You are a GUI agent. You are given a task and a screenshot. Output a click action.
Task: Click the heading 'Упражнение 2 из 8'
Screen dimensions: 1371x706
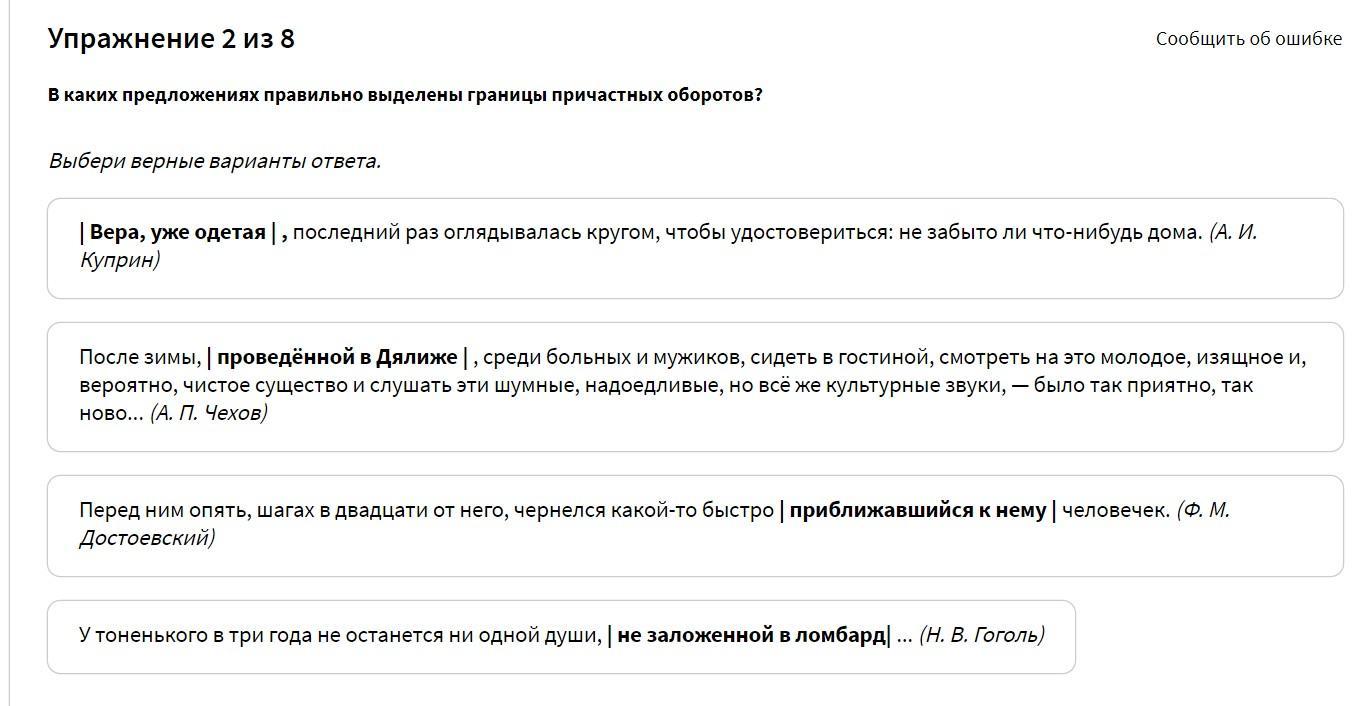pos(171,39)
